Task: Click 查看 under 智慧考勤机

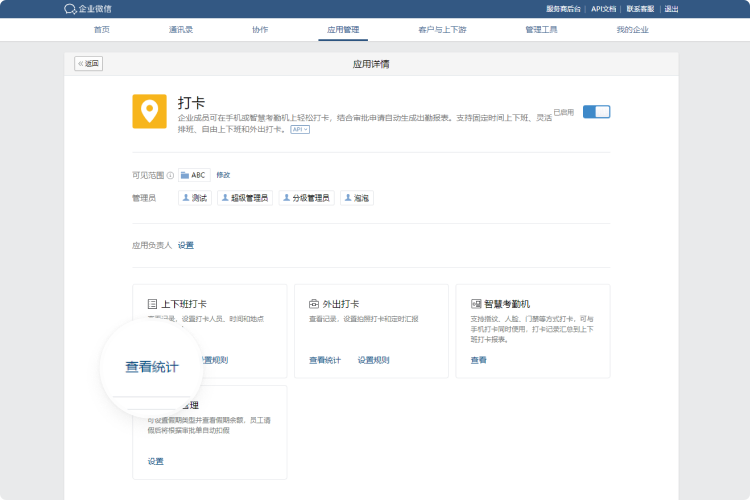Action: click(x=478, y=360)
